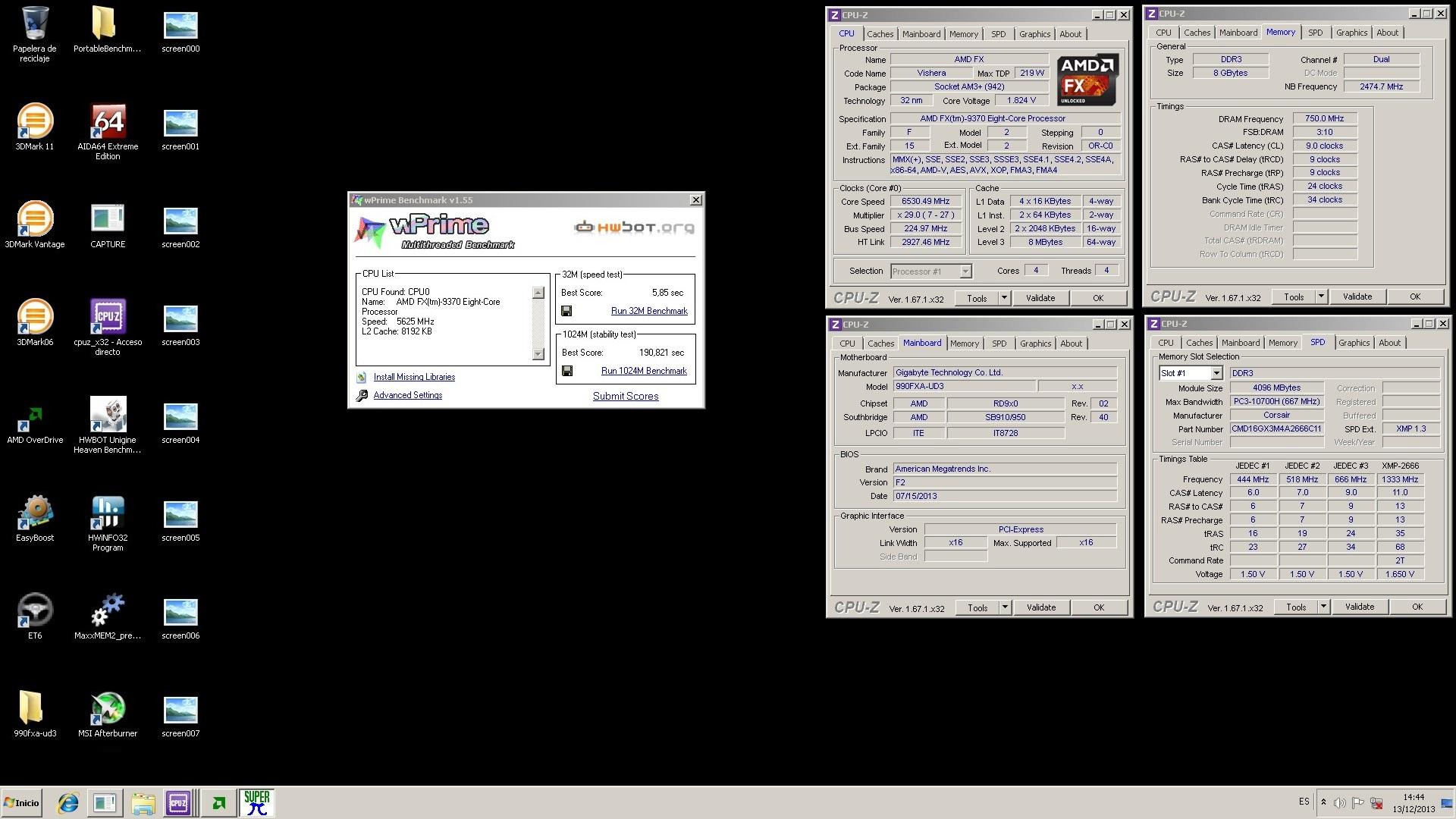
Task: Select the screen007 image file
Action: [180, 717]
